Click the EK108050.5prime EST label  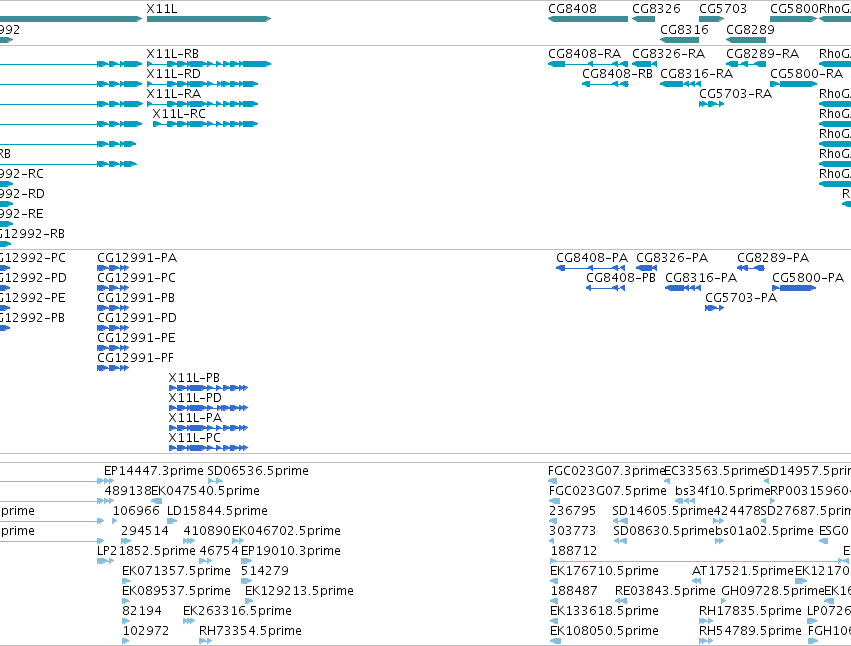tap(604, 632)
